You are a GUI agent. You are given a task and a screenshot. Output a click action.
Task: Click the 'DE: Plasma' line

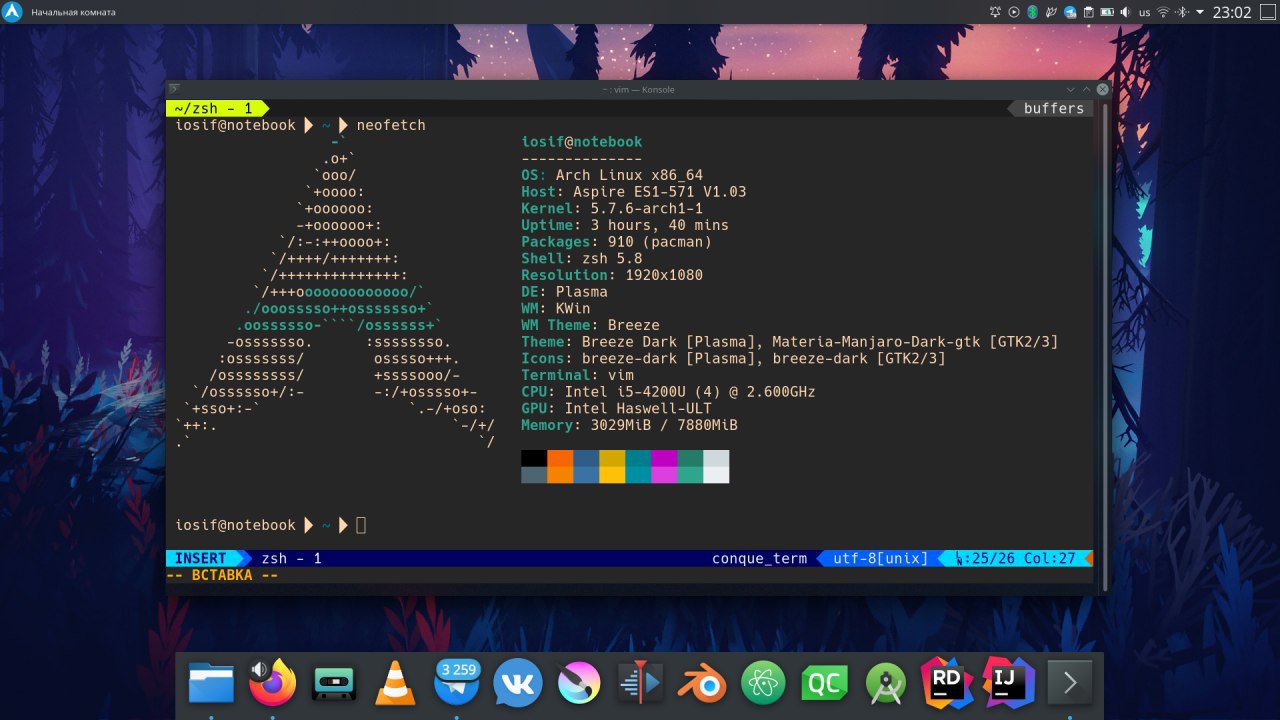coord(564,292)
